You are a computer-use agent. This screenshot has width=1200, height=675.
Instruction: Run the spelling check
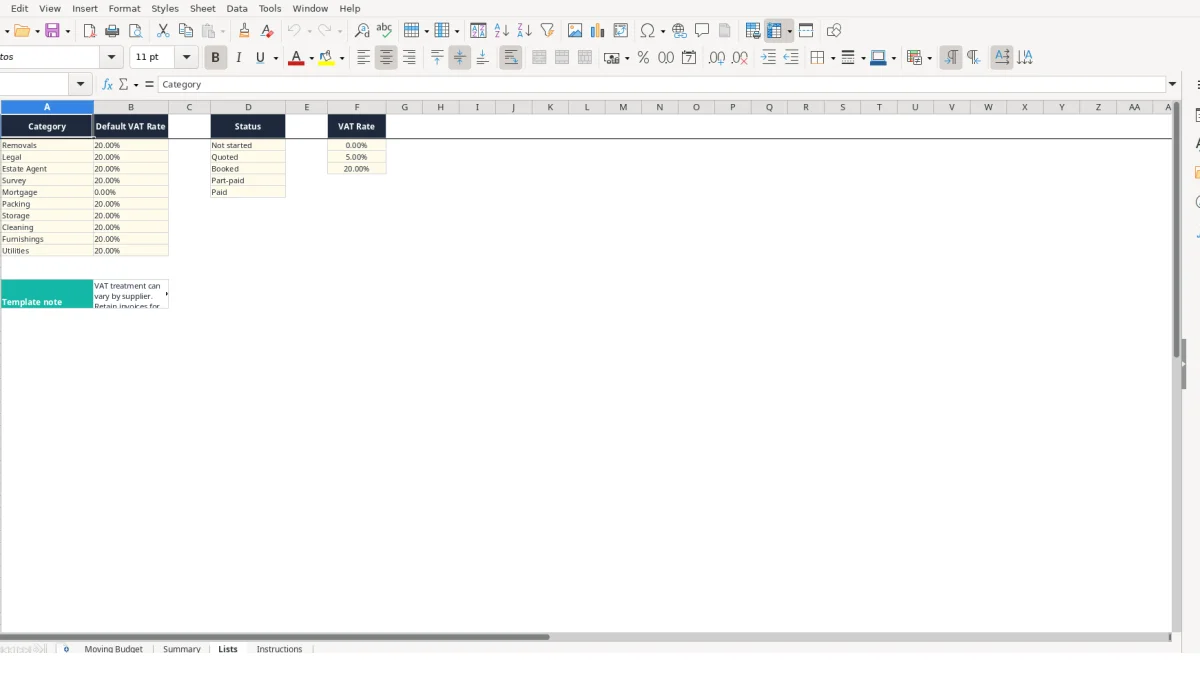pos(384,31)
